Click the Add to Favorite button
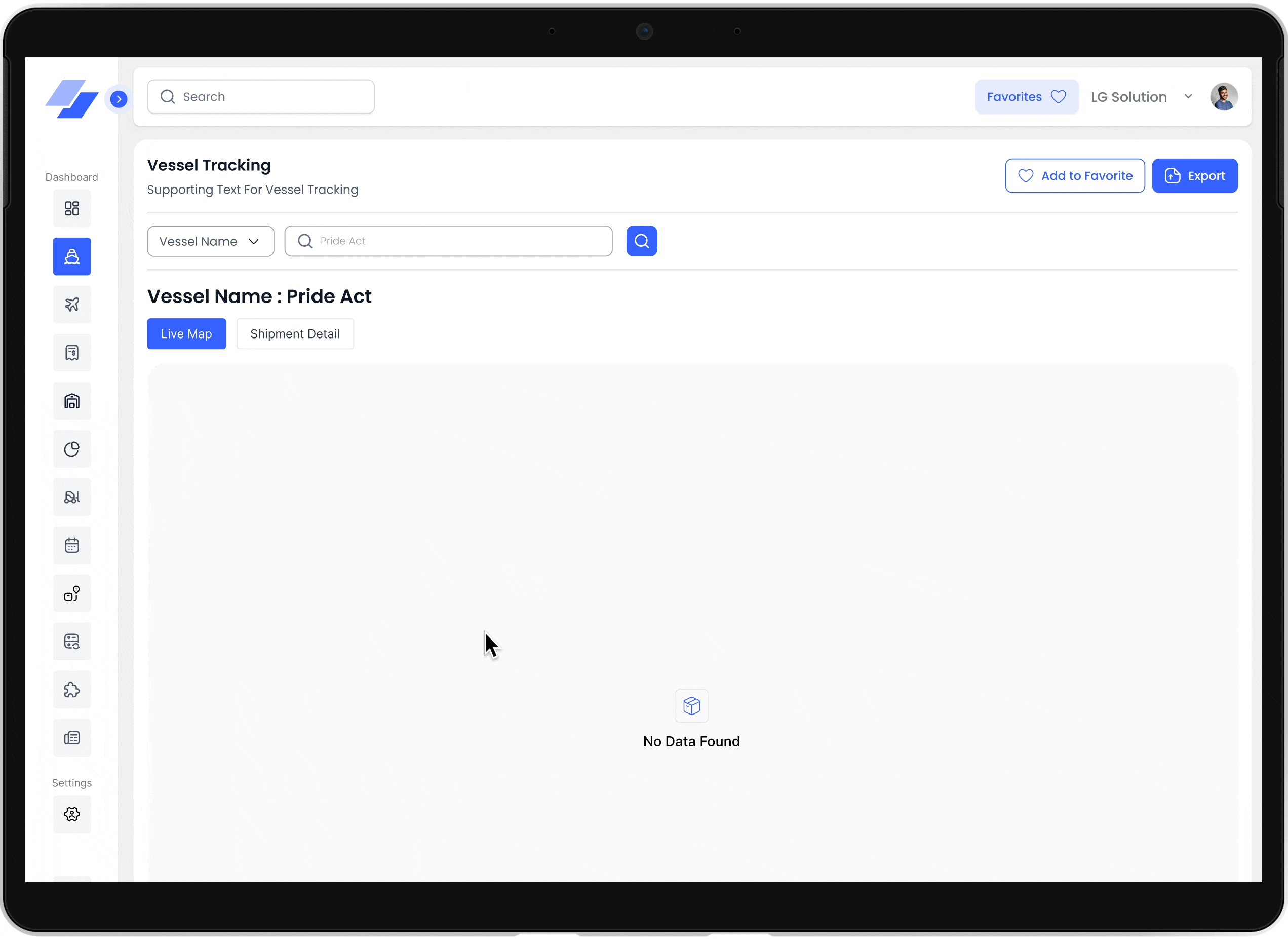 tap(1074, 176)
